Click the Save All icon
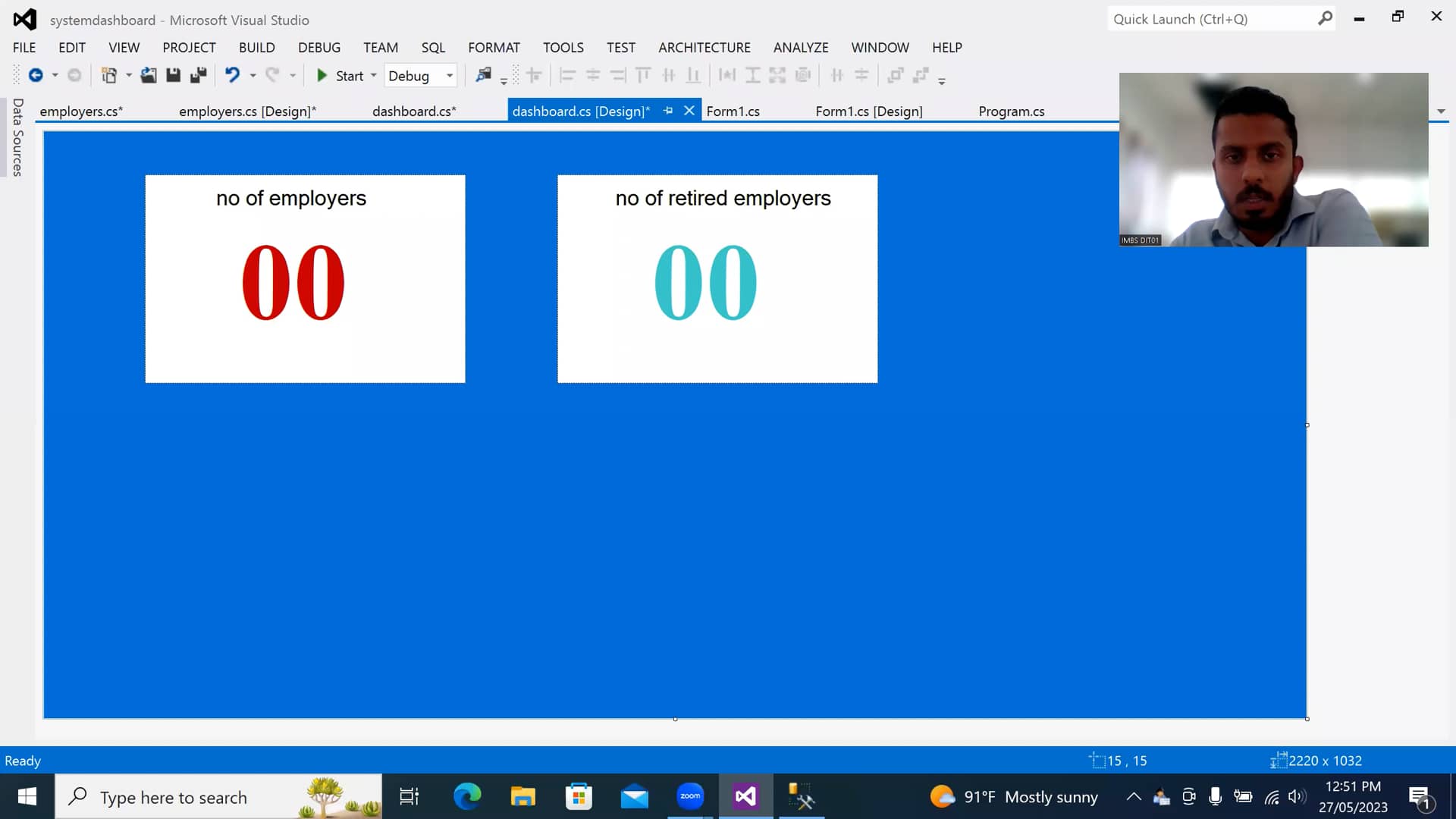This screenshot has width=1456, height=819. tap(199, 75)
